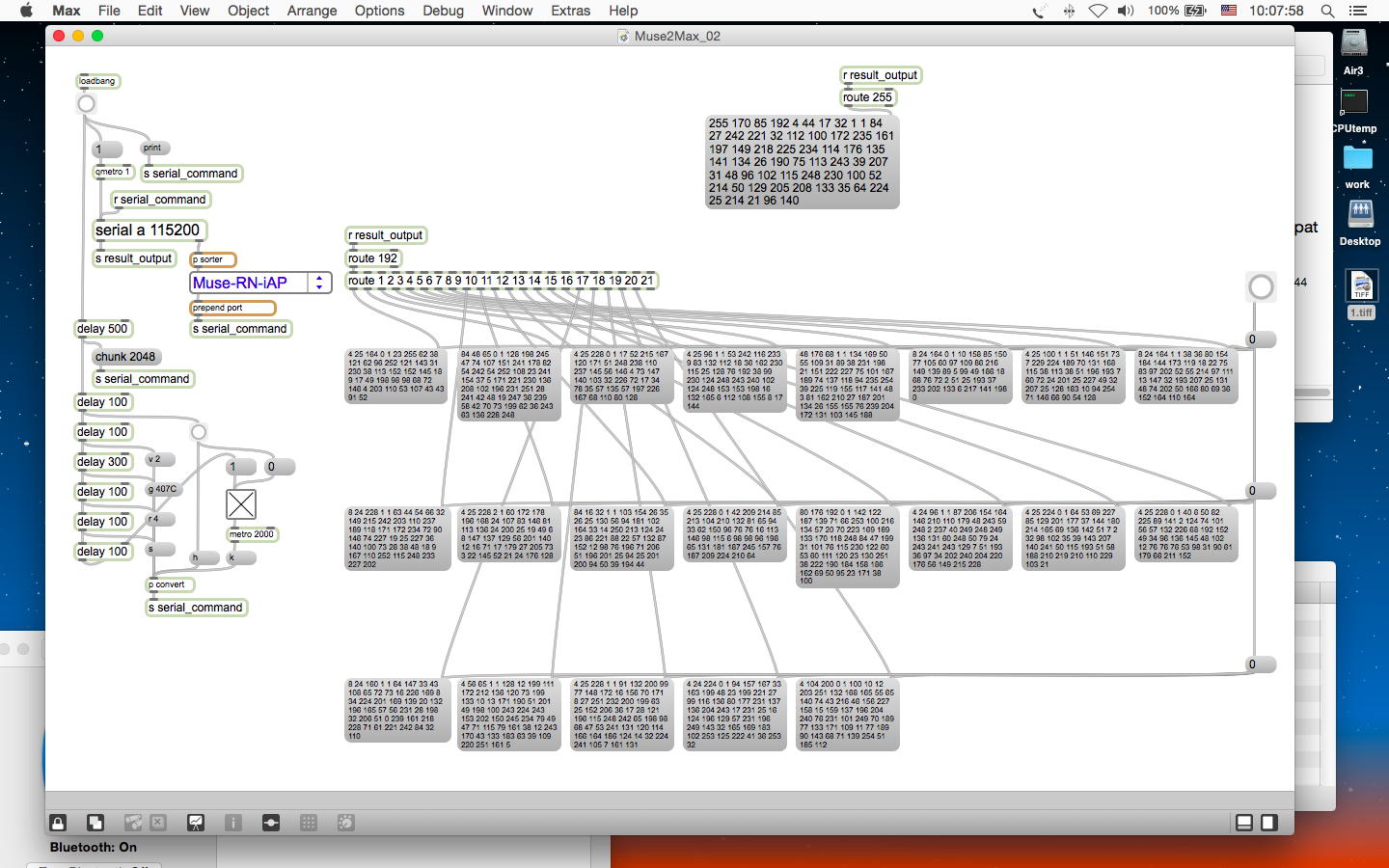Viewport: 1389px width, 868px height.
Task: Click the Wi-Fi icon in menu bar
Action: pyautogui.click(x=1098, y=11)
